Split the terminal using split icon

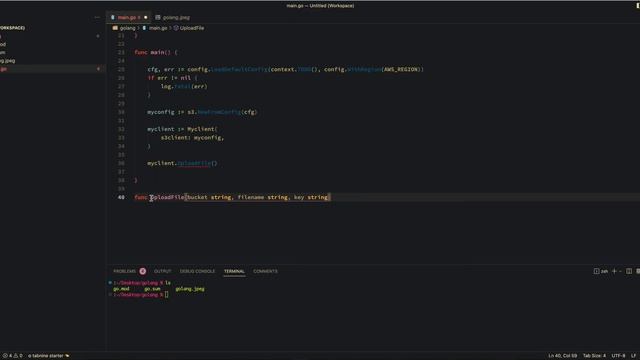pyautogui.click(x=629, y=271)
